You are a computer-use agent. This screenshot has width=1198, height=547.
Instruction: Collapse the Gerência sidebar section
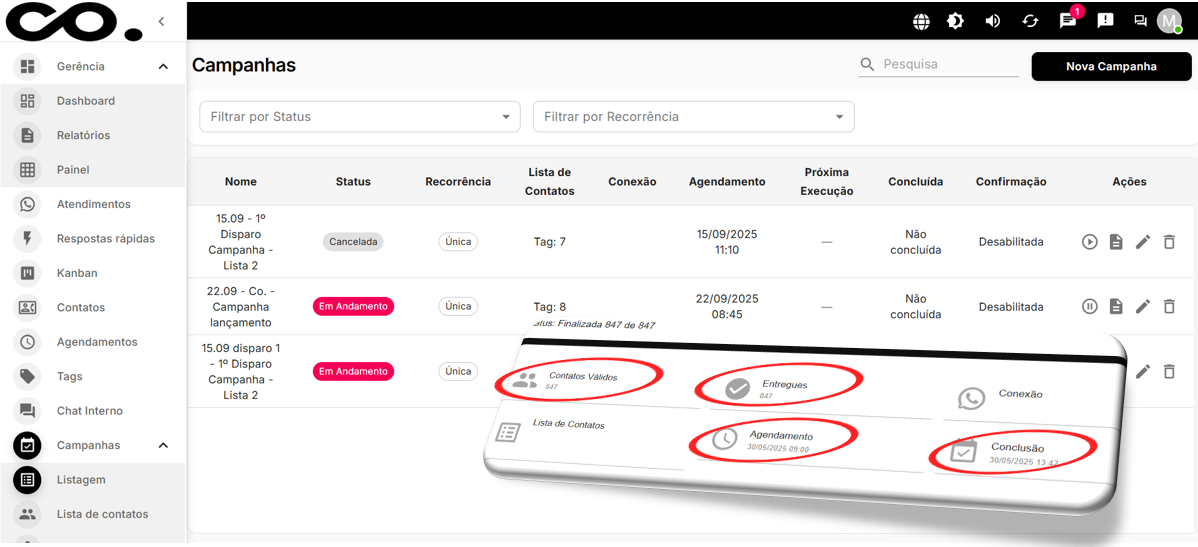(163, 67)
